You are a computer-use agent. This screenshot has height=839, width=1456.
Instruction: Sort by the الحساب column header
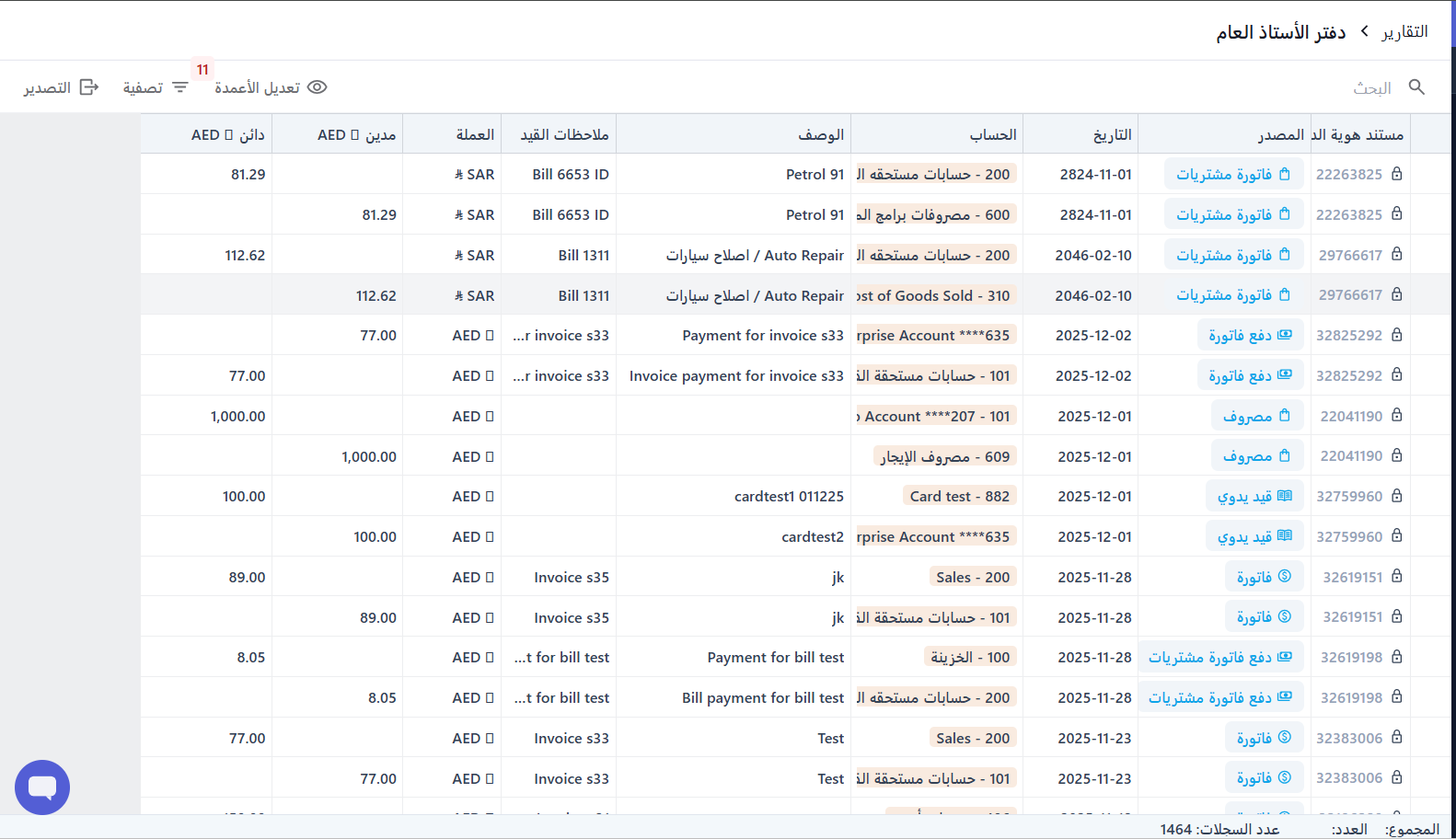(992, 135)
